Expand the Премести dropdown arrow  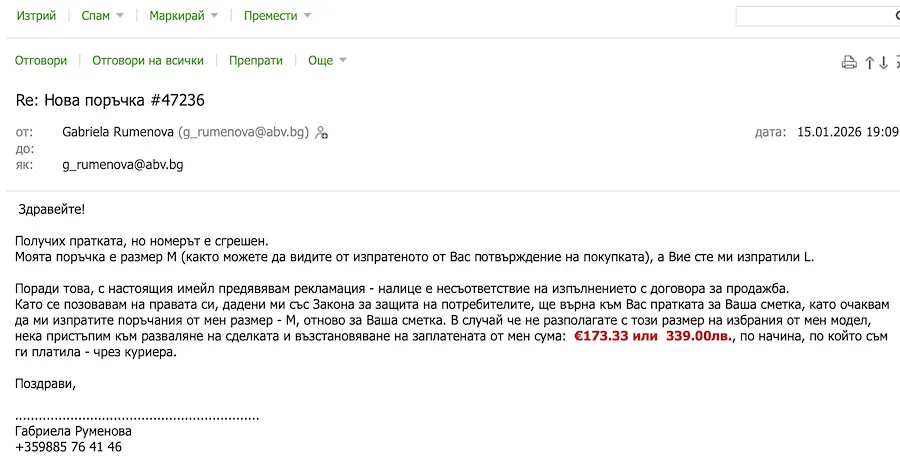[307, 16]
